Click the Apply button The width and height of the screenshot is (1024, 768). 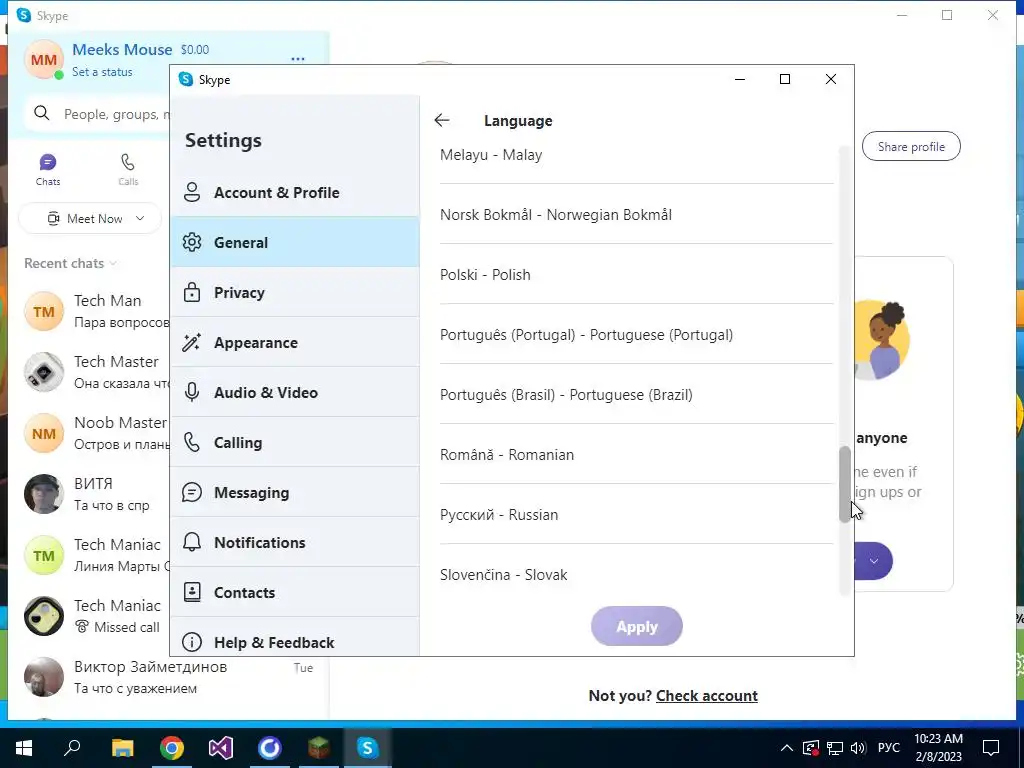click(637, 626)
